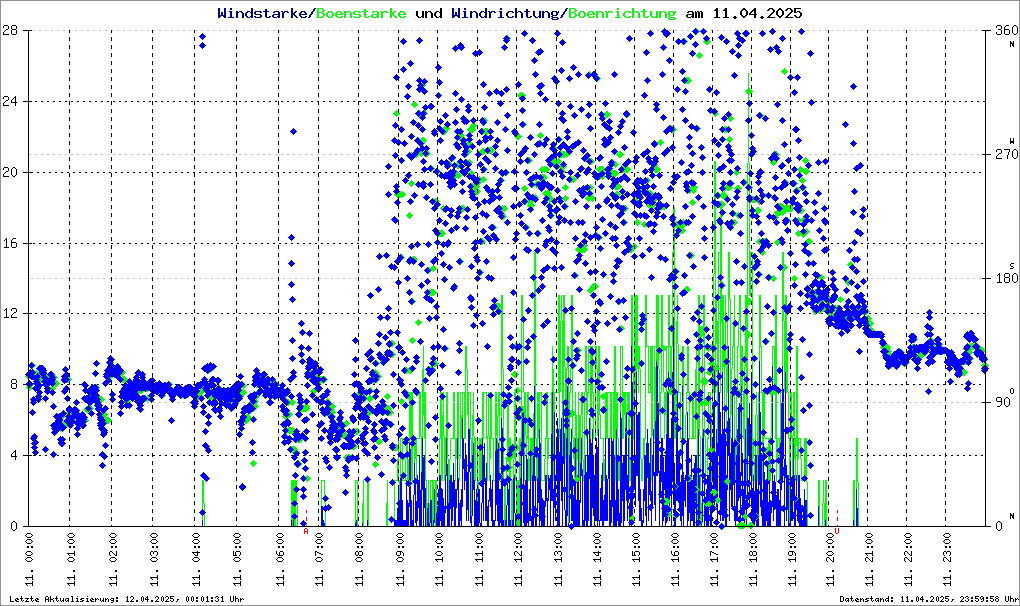1020x606 pixels.
Task: Click the right axis value 360
Action: 1006,31
